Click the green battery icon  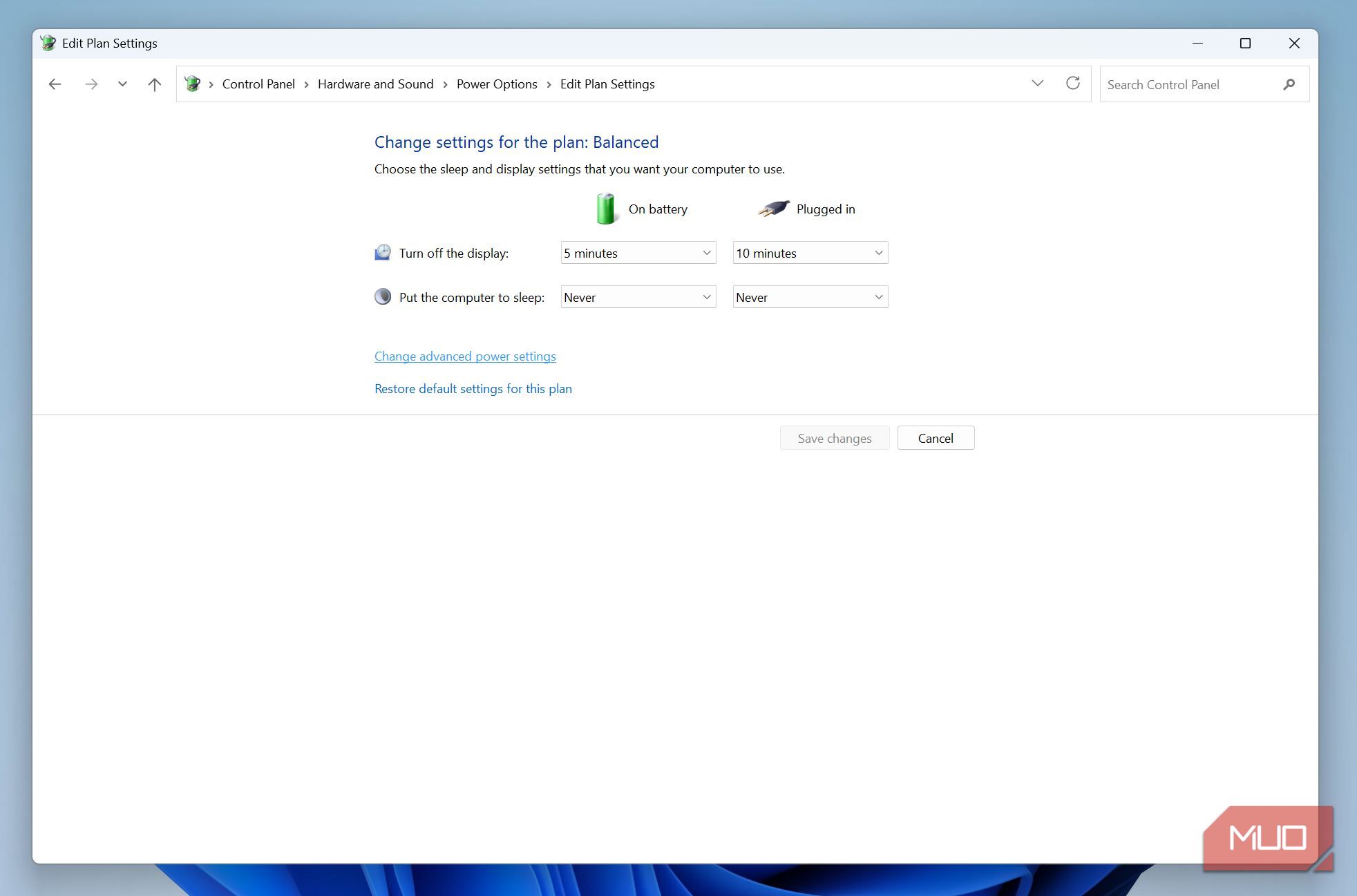pyautogui.click(x=606, y=209)
